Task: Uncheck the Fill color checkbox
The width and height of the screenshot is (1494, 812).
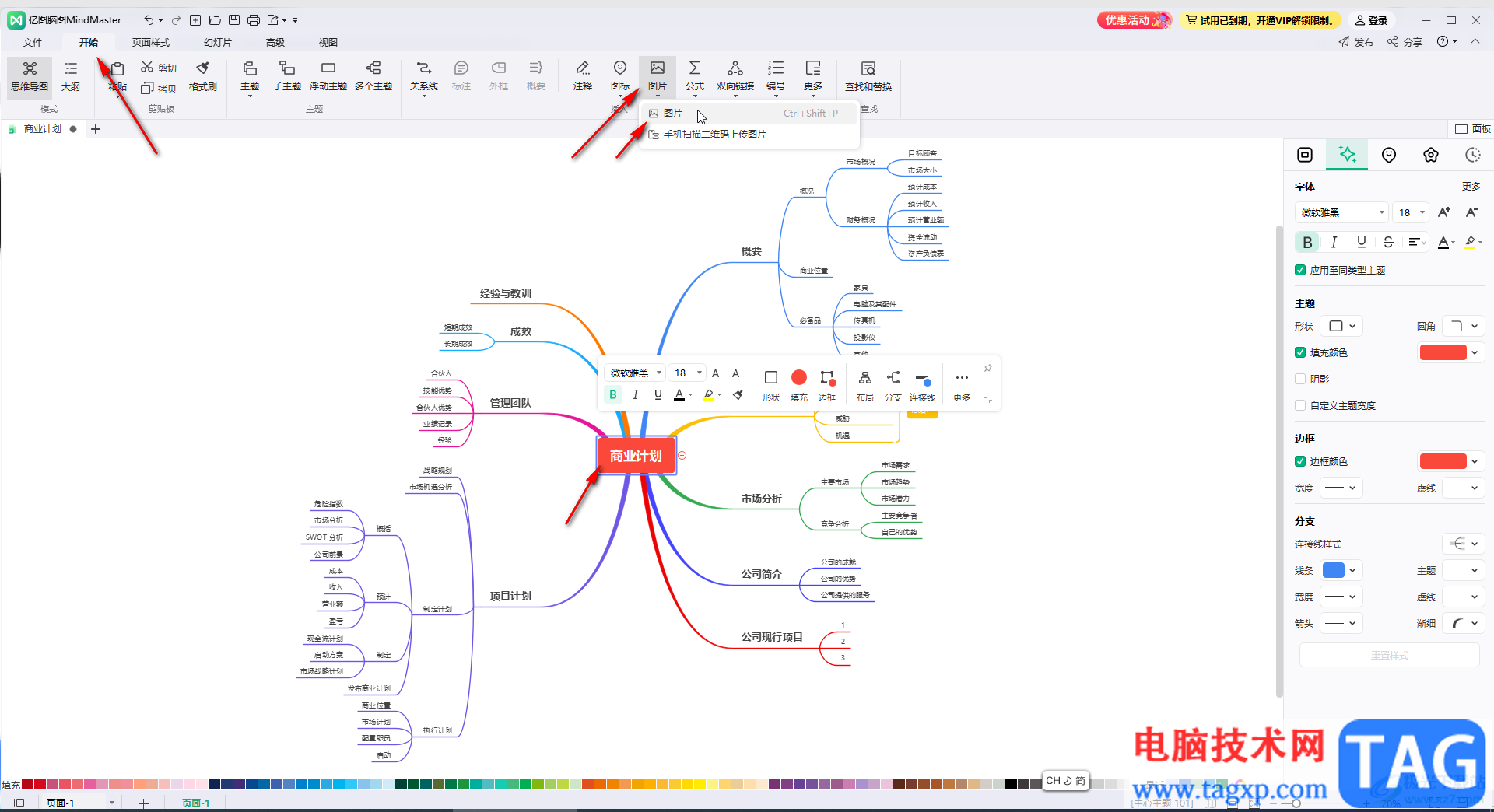Action: click(1300, 352)
